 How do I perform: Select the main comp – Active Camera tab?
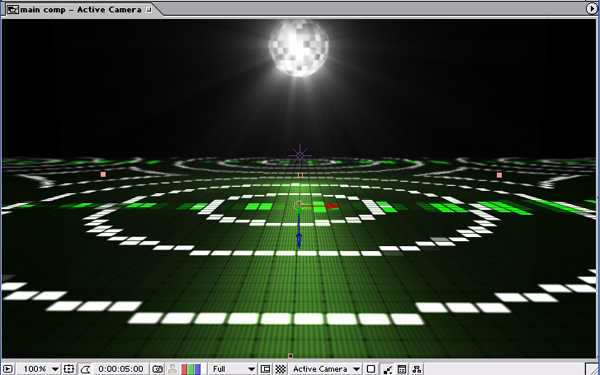(80, 9)
